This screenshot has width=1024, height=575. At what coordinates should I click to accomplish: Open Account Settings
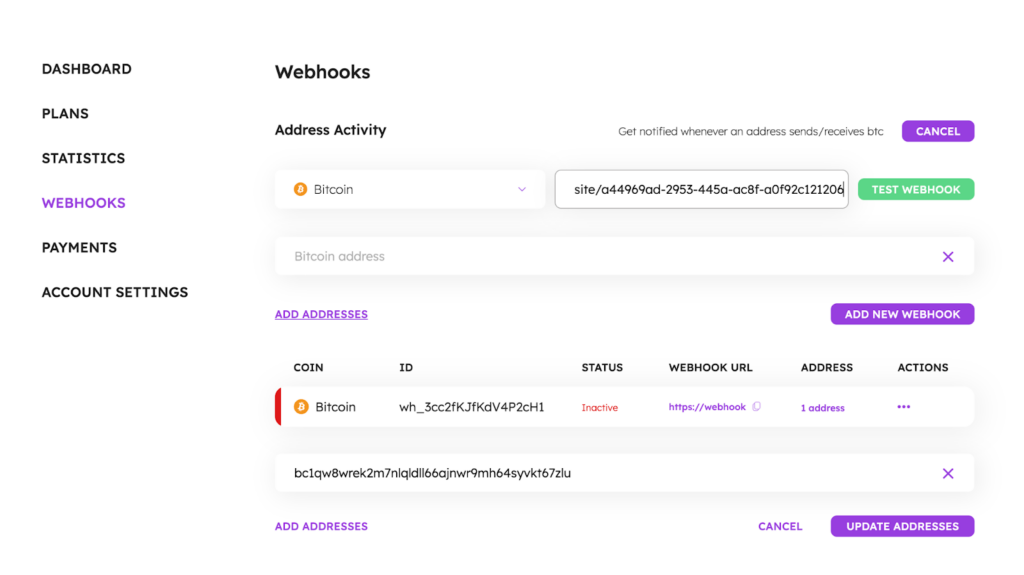(x=115, y=292)
